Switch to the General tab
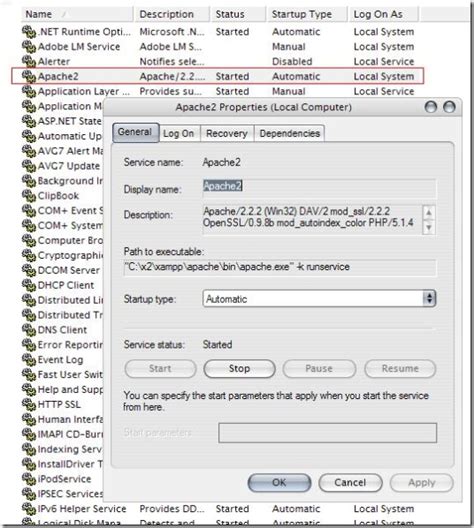This screenshot has height=528, width=474. point(135,132)
